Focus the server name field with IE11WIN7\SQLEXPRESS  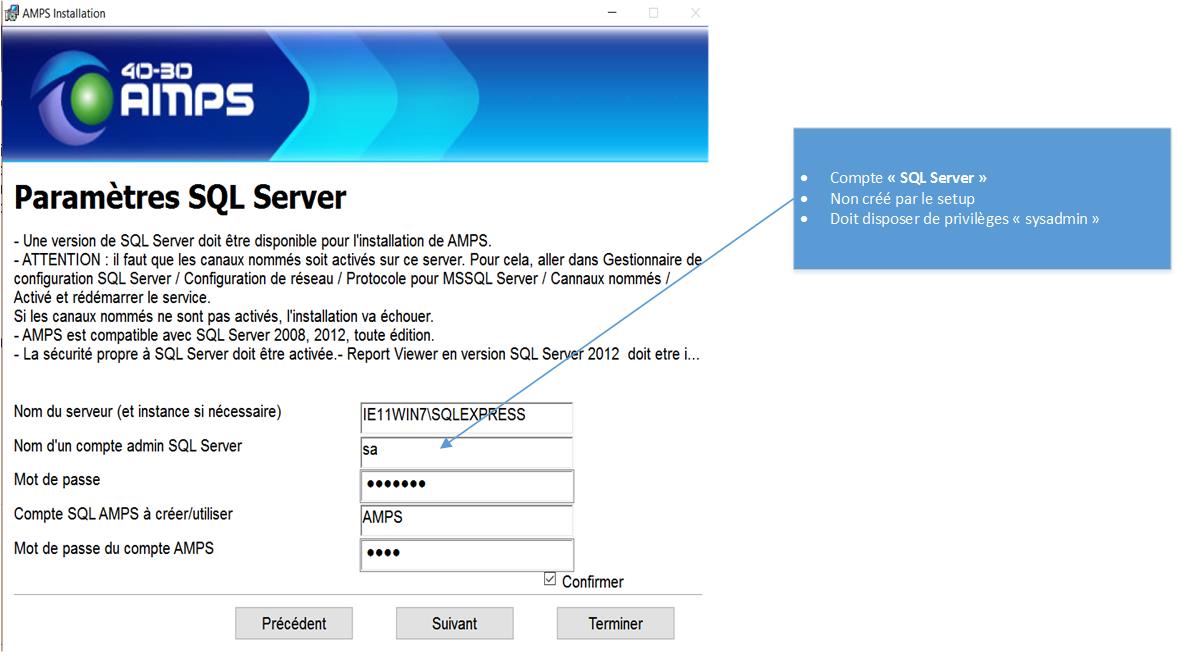pos(466,416)
